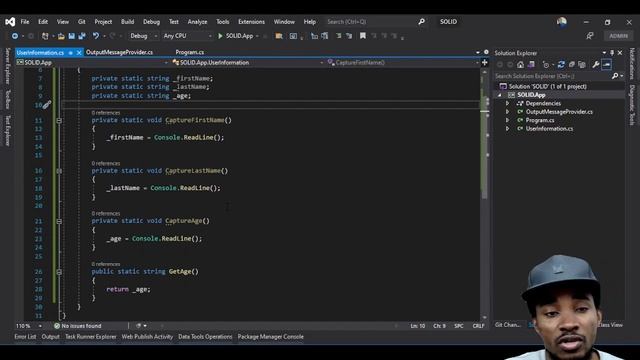Click the search magnifier in the title bar
Screen dimensions: 640x360
[421, 22]
